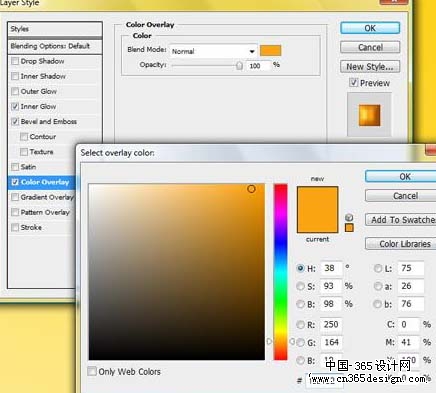The width and height of the screenshot is (436, 393).
Task: Click the New Style... button
Action: (x=370, y=67)
